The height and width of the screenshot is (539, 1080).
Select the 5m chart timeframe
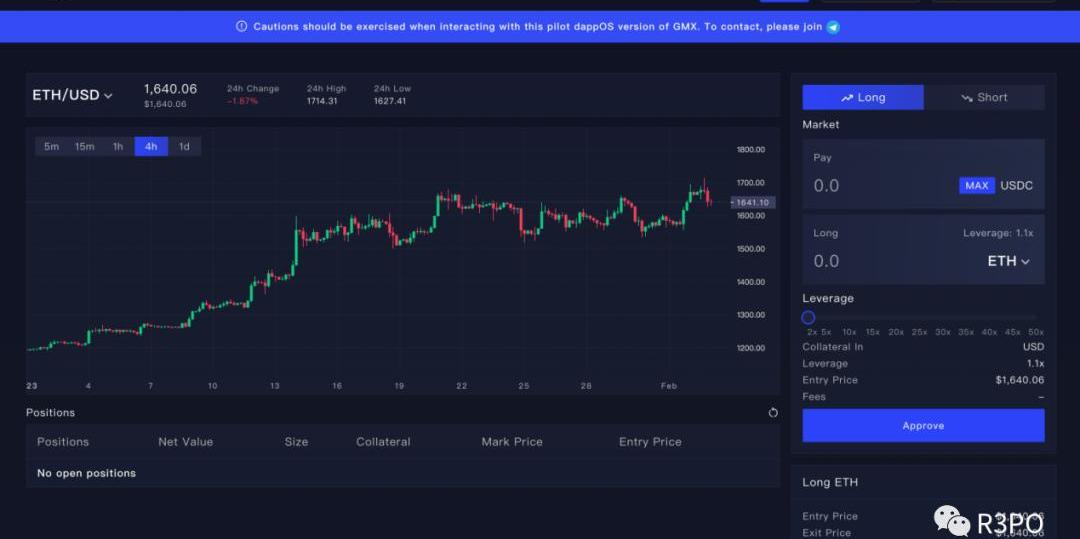coord(51,147)
